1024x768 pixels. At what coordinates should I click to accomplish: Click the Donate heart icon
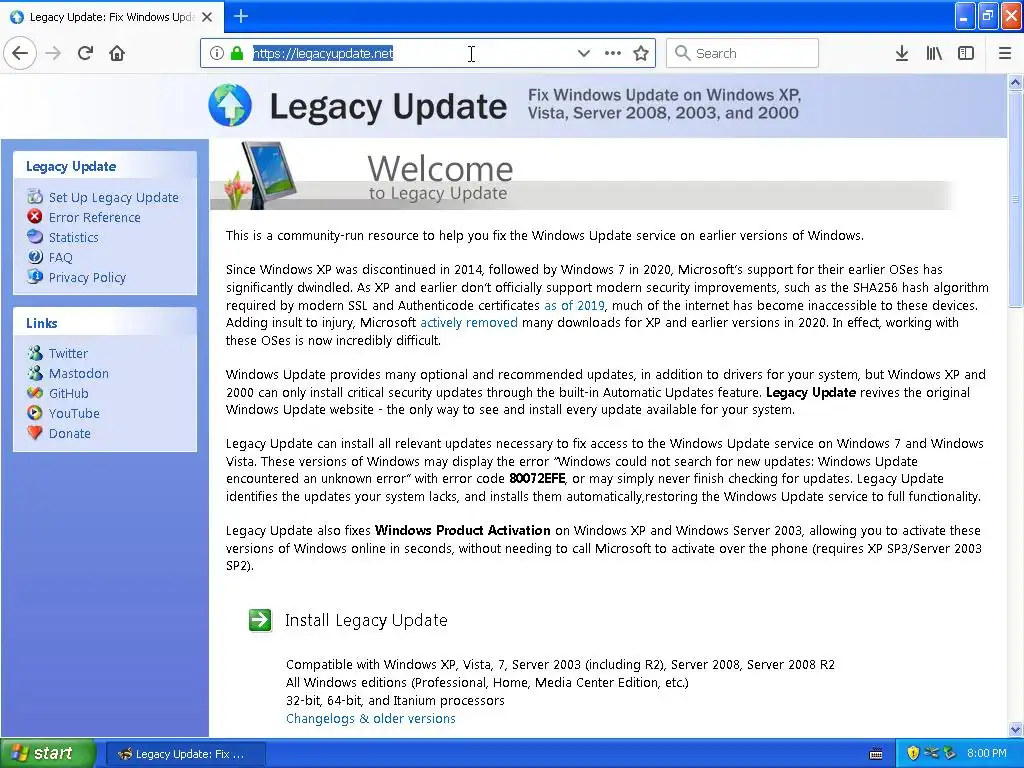pos(35,432)
